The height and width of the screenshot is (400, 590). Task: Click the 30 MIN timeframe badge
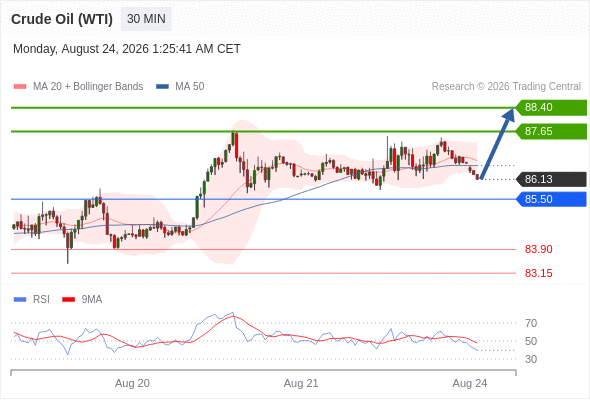point(146,19)
